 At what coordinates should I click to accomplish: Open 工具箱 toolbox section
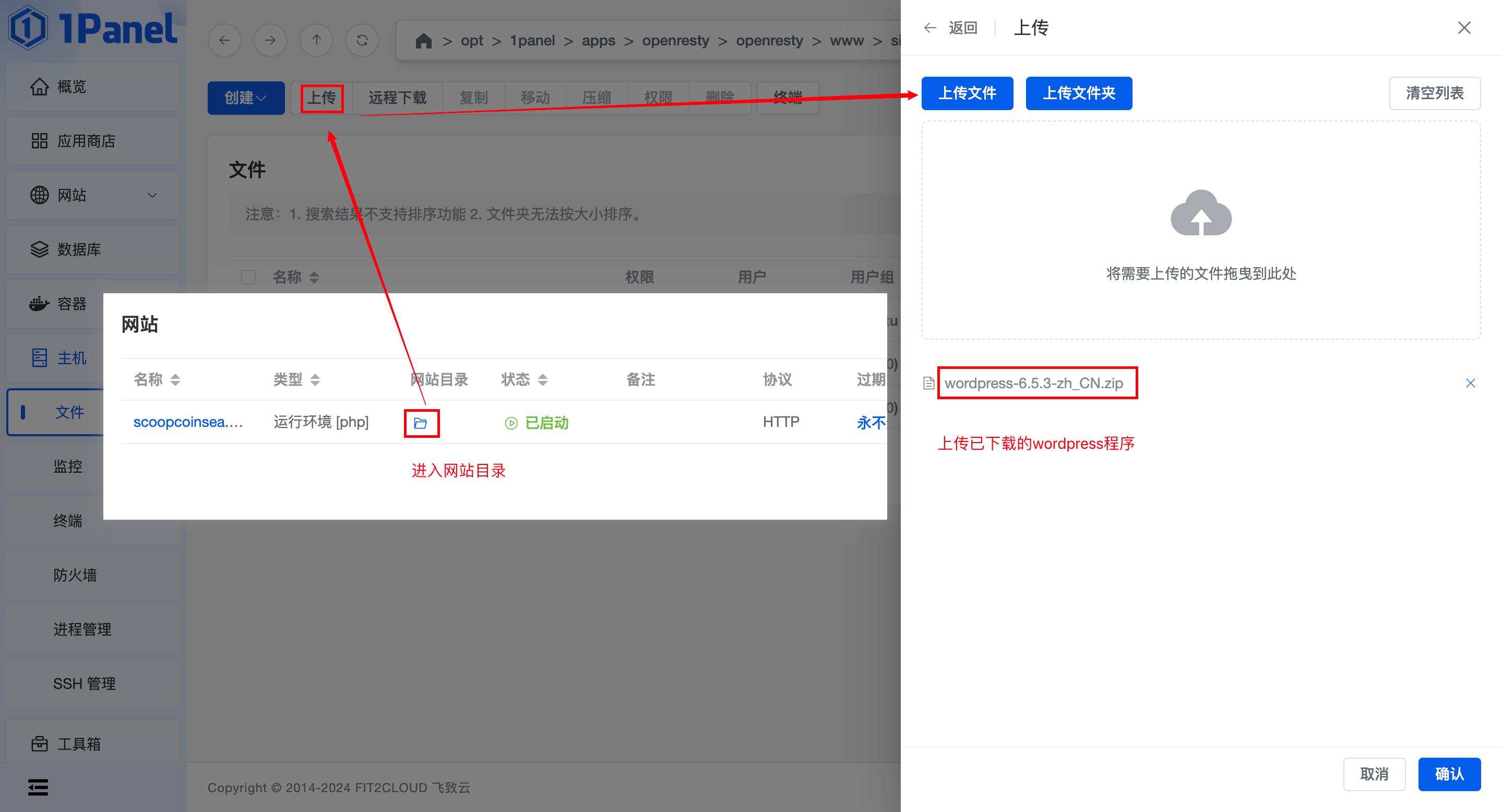tap(93, 744)
